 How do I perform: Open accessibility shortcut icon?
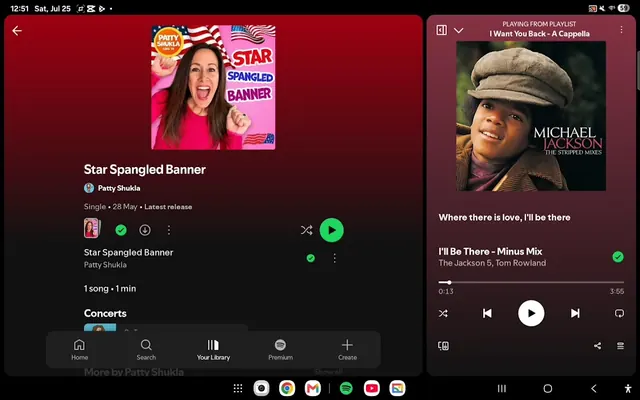pos(628,388)
